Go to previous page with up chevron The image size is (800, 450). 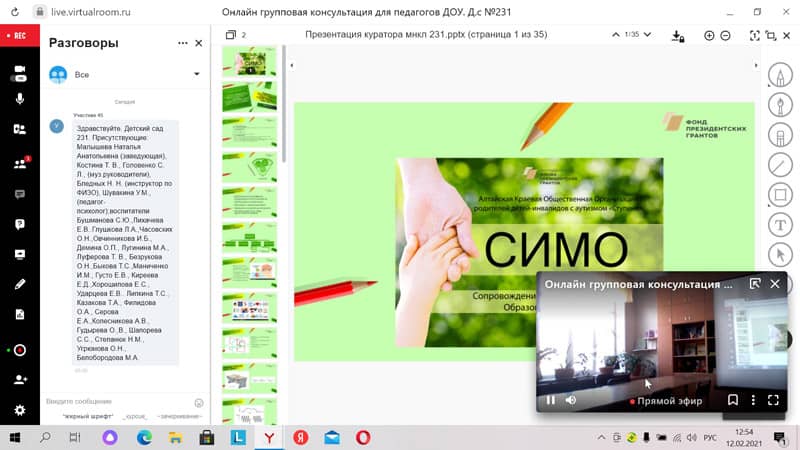616,35
